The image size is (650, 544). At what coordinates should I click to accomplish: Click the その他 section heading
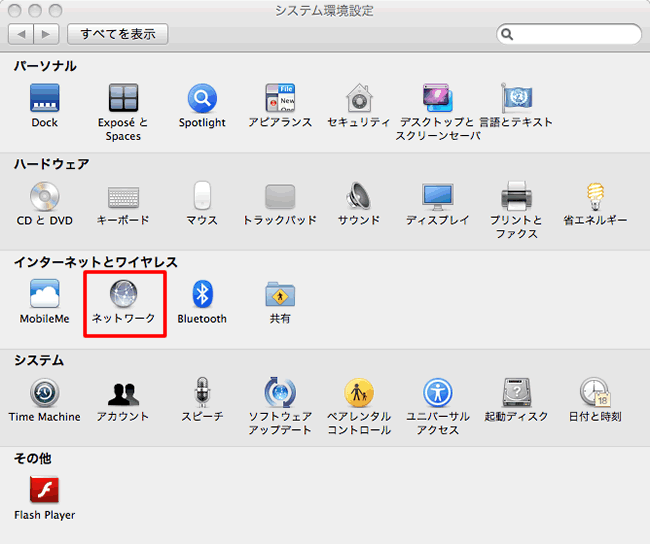click(x=33, y=458)
